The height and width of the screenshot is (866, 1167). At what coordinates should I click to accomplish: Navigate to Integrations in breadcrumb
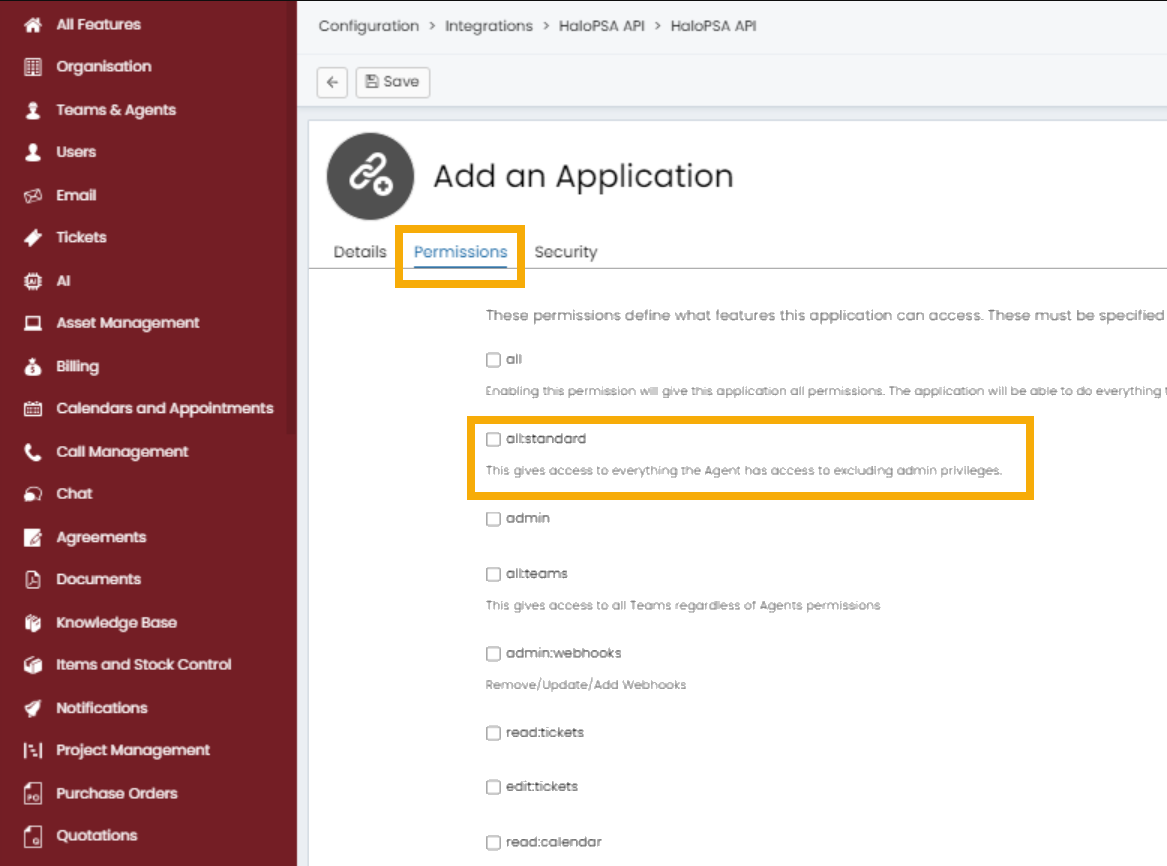coord(488,26)
